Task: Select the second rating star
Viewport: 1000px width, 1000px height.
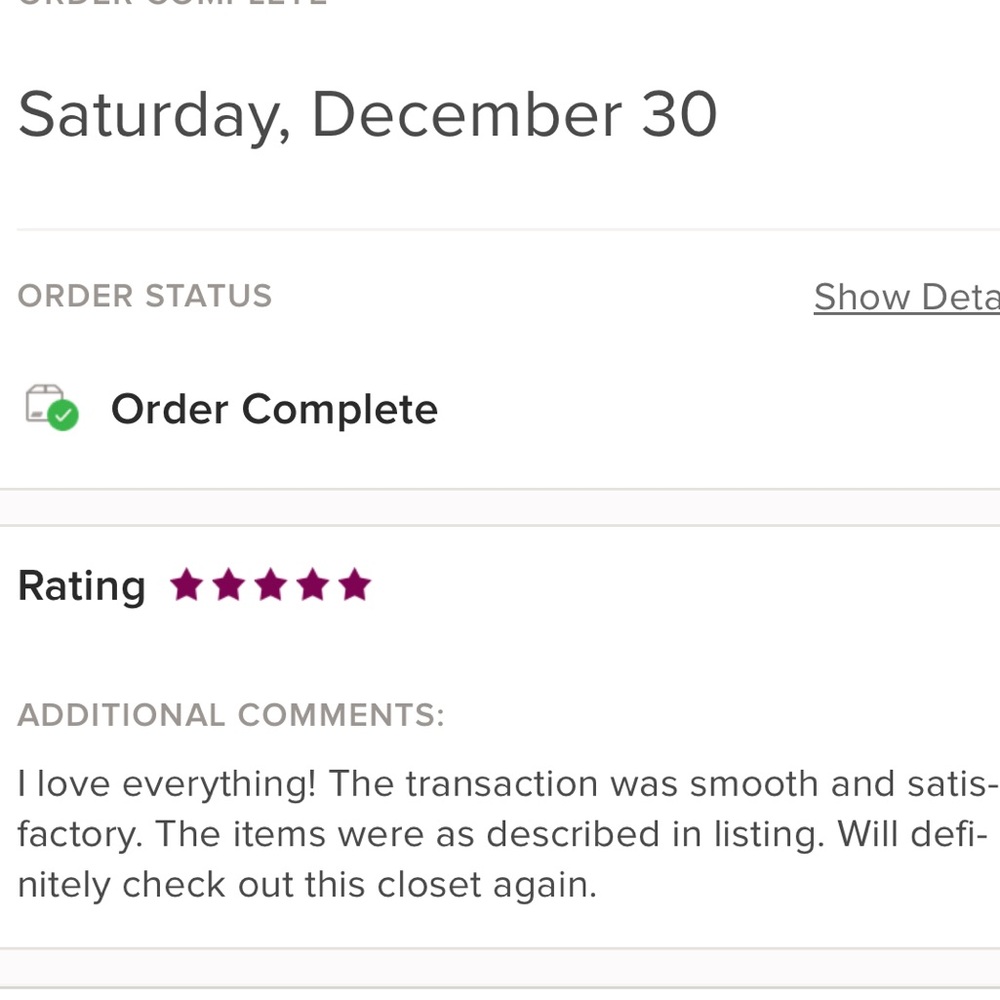Action: [228, 585]
